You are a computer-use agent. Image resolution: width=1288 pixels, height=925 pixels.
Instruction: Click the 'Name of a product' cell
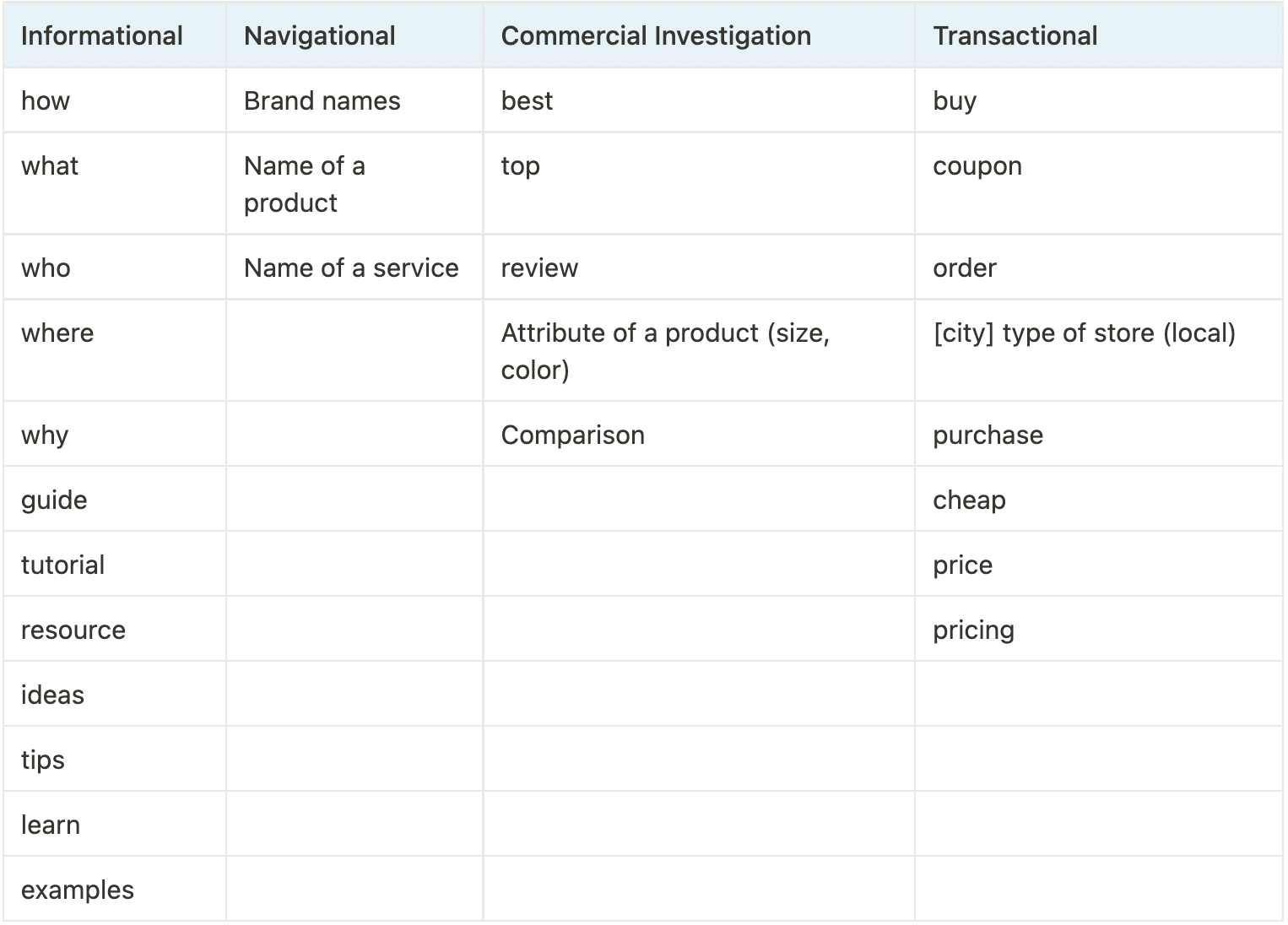[354, 183]
